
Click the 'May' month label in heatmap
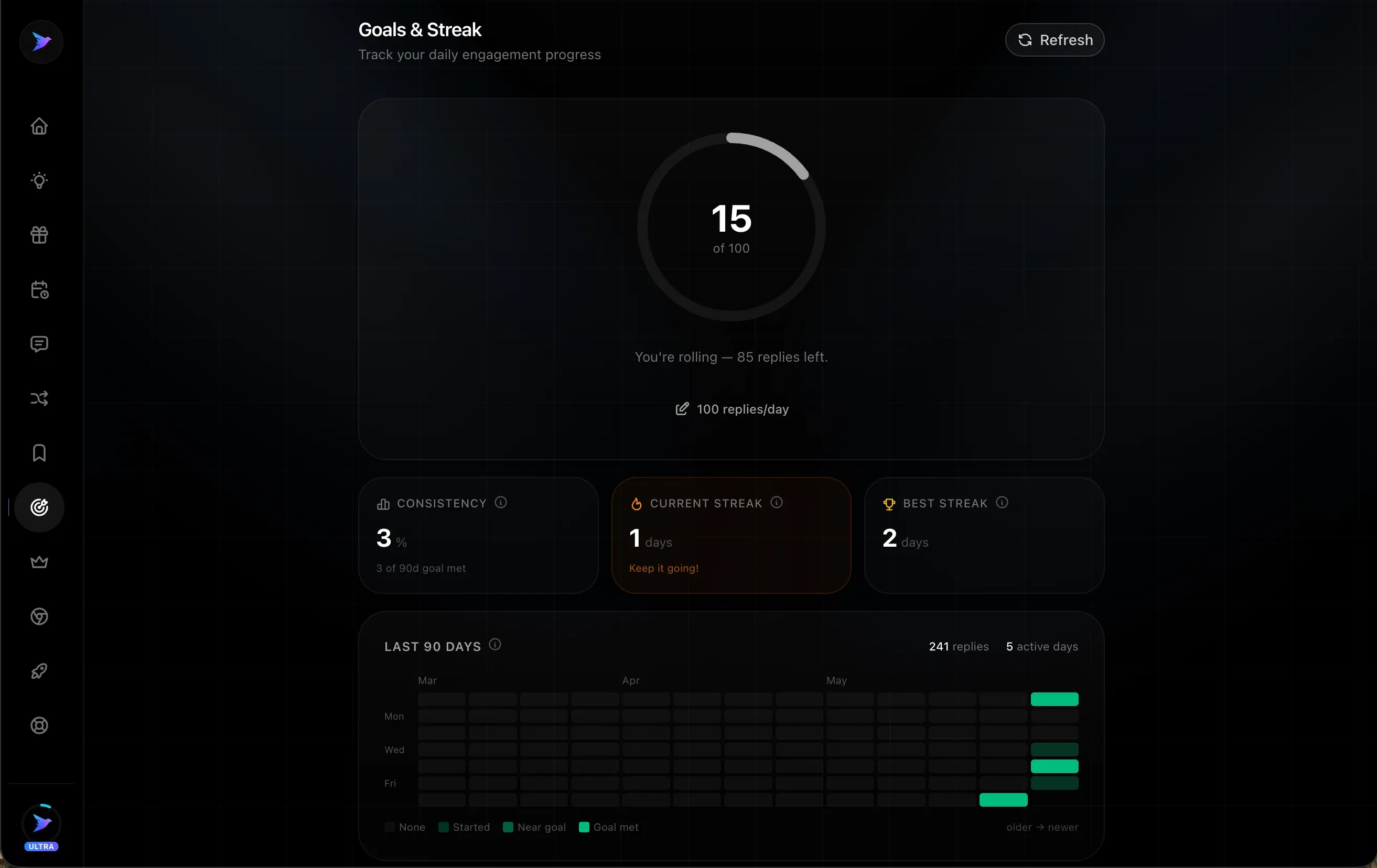click(836, 680)
